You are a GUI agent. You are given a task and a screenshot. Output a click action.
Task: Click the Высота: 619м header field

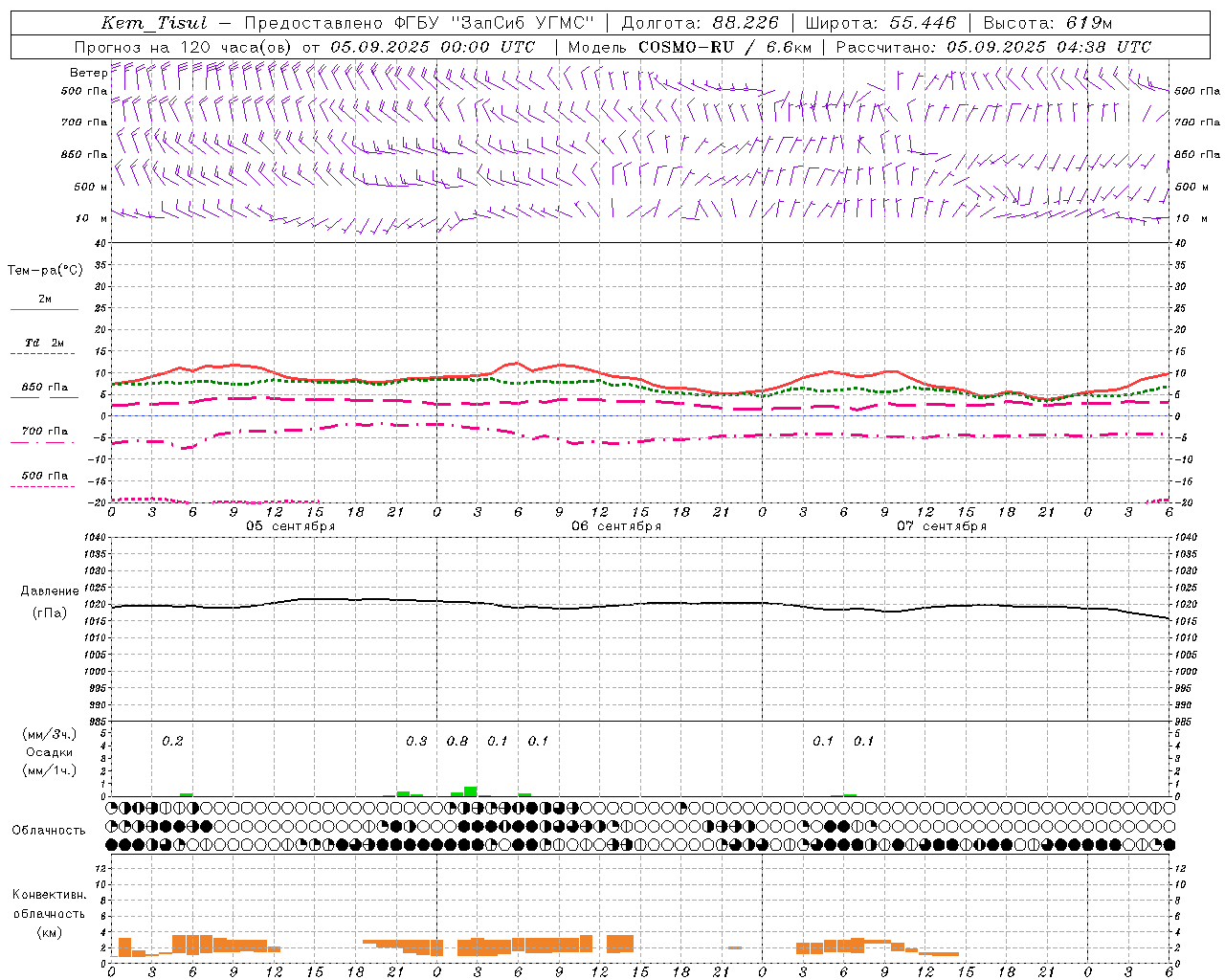[x=1048, y=23]
